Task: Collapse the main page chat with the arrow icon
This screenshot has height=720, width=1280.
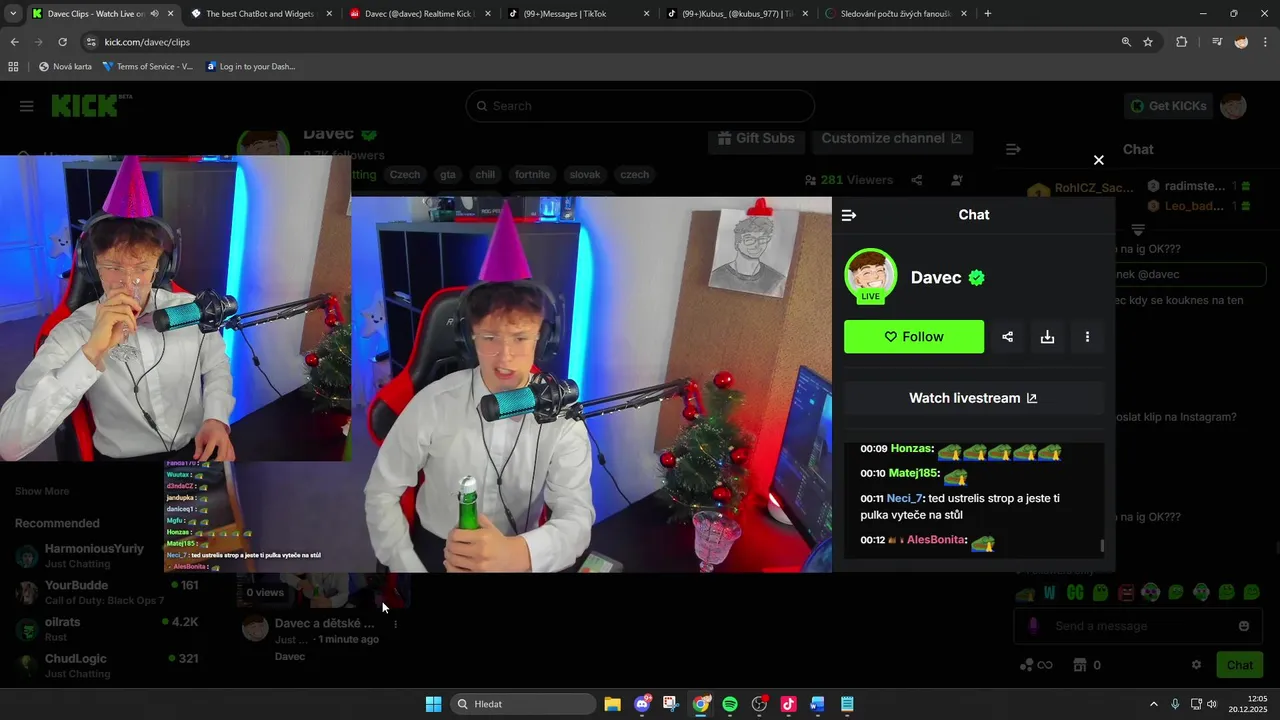Action: point(1013,149)
